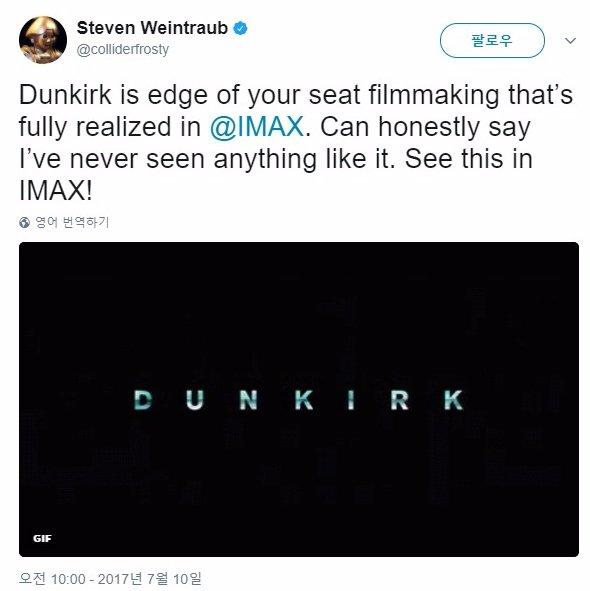This screenshot has height=591, width=590.
Task: Click the 2017년 7월 10일 date text
Action: pyautogui.click(x=150, y=579)
